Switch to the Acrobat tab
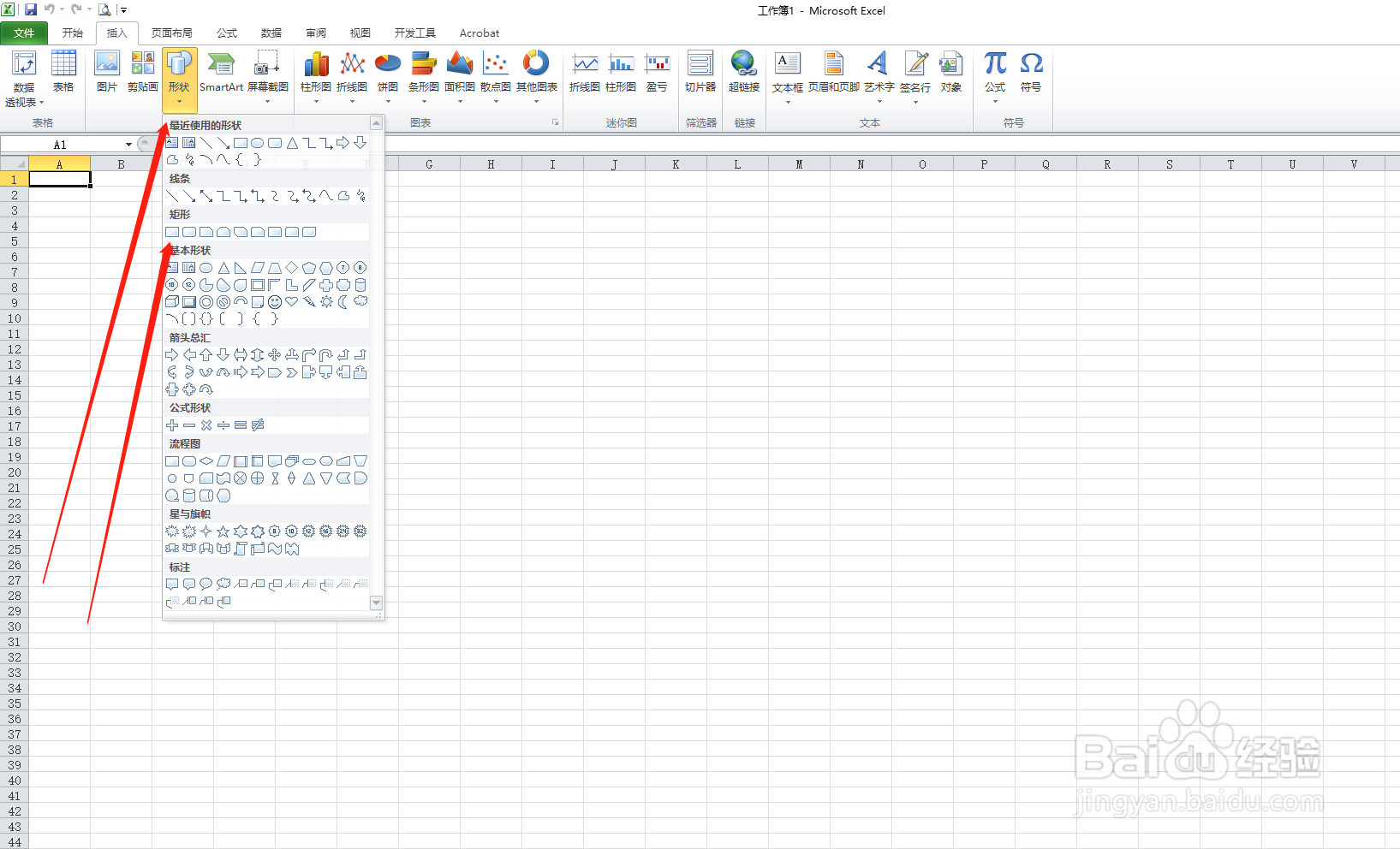The width and height of the screenshot is (1400, 849). click(x=480, y=33)
